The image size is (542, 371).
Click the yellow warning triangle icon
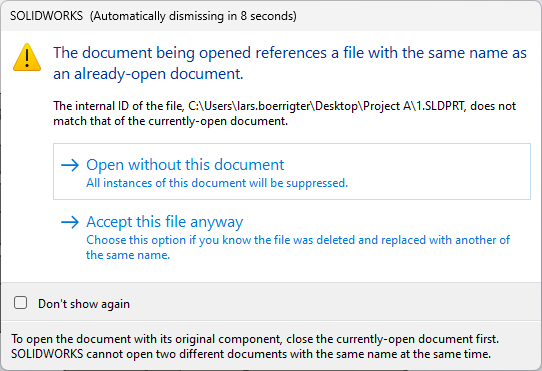pyautogui.click(x=27, y=57)
